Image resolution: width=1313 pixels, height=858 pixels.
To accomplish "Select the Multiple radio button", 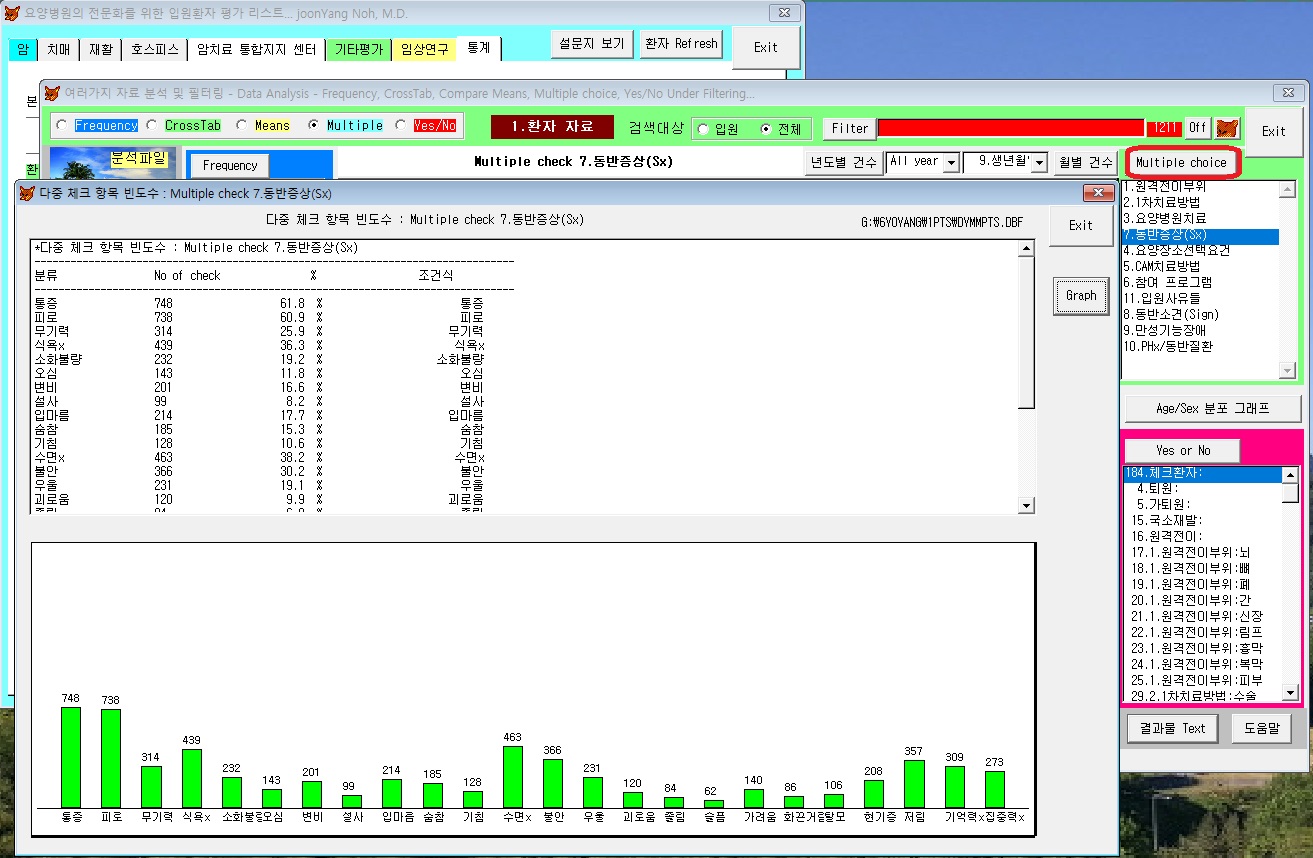I will tap(314, 126).
